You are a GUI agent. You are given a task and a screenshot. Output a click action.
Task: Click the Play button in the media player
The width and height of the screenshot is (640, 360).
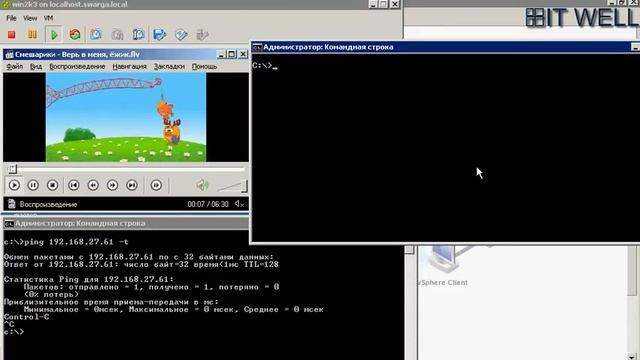click(x=14, y=185)
